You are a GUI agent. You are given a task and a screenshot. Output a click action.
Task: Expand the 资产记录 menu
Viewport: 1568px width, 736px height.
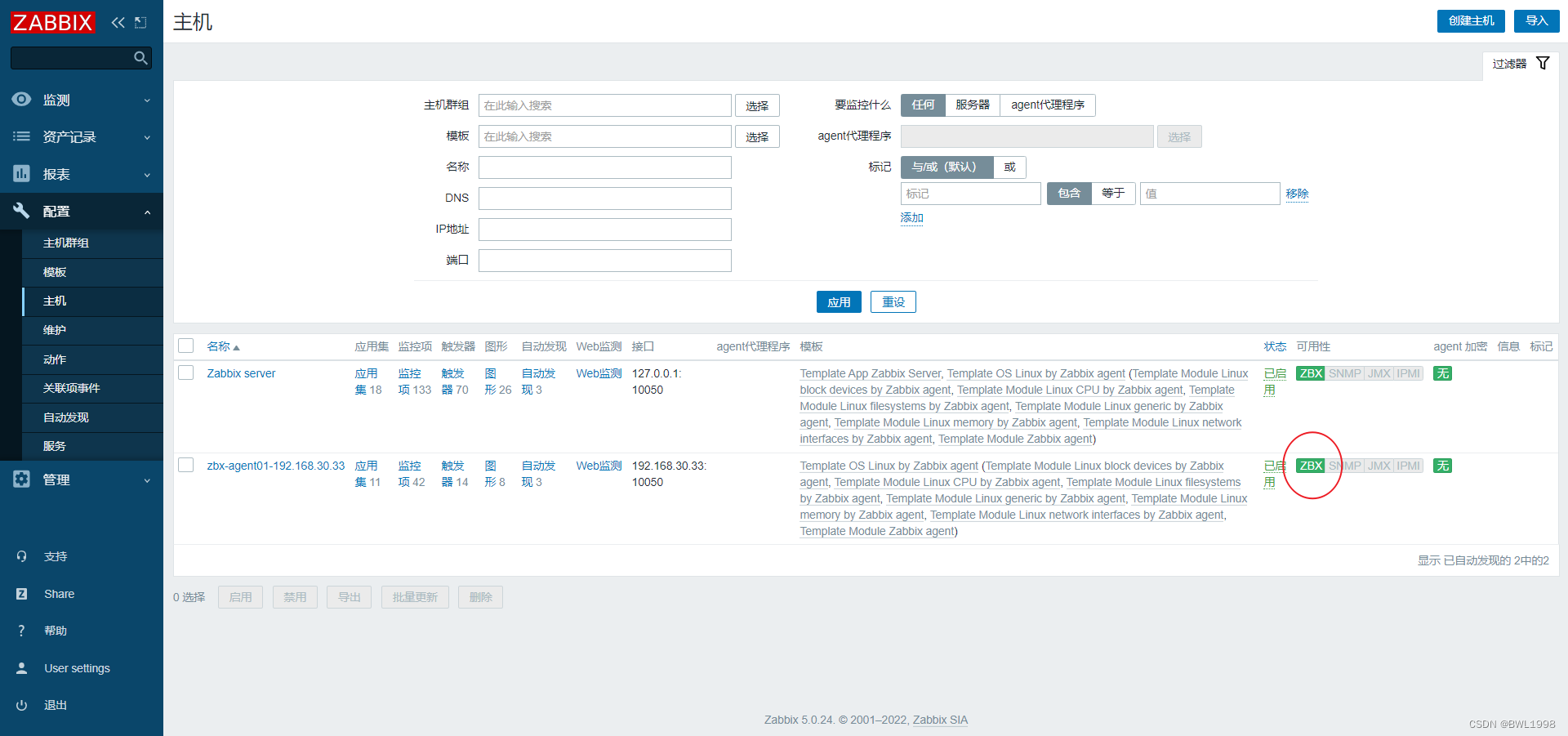click(x=82, y=136)
